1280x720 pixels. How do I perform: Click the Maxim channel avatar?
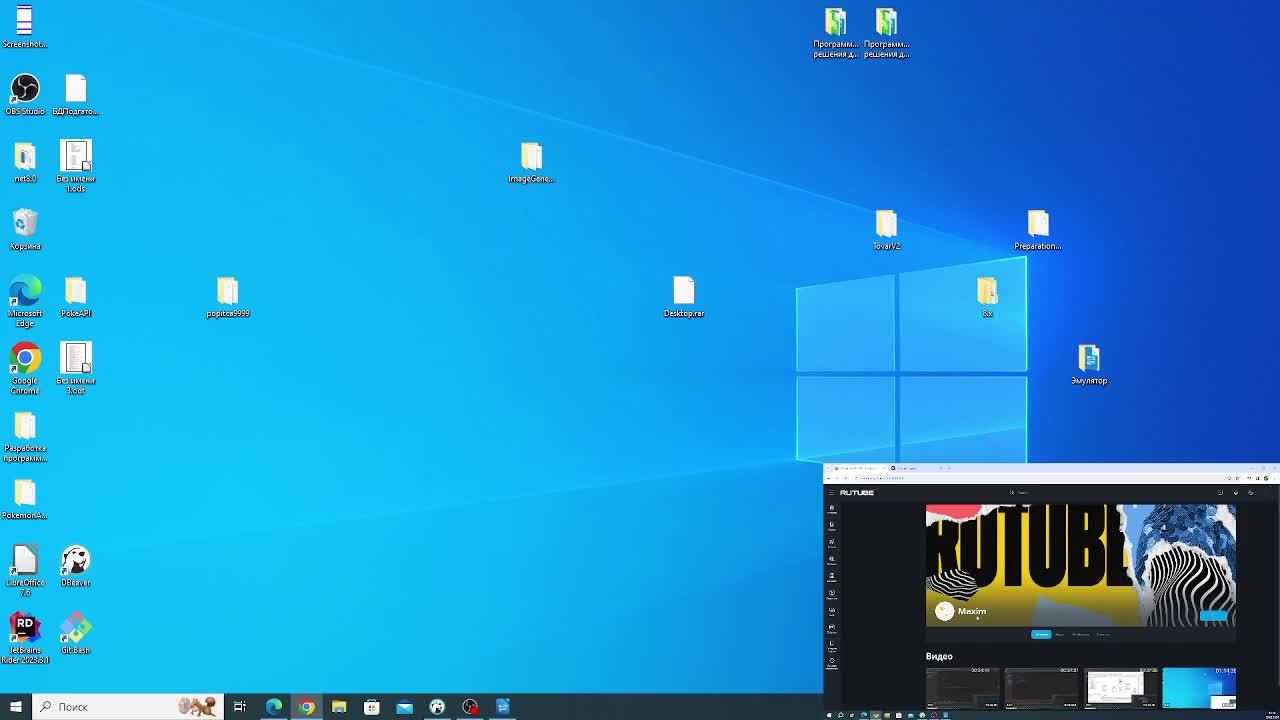click(x=944, y=611)
